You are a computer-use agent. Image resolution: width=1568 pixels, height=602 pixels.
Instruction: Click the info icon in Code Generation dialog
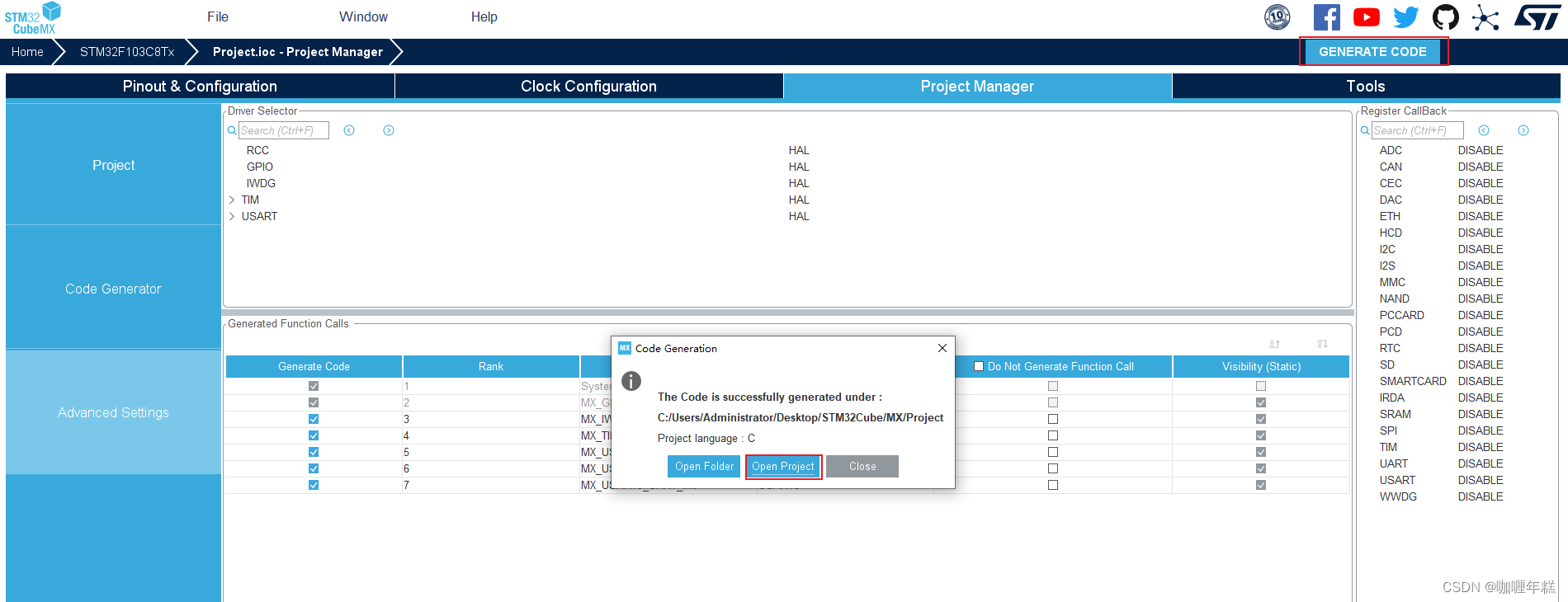click(x=631, y=381)
